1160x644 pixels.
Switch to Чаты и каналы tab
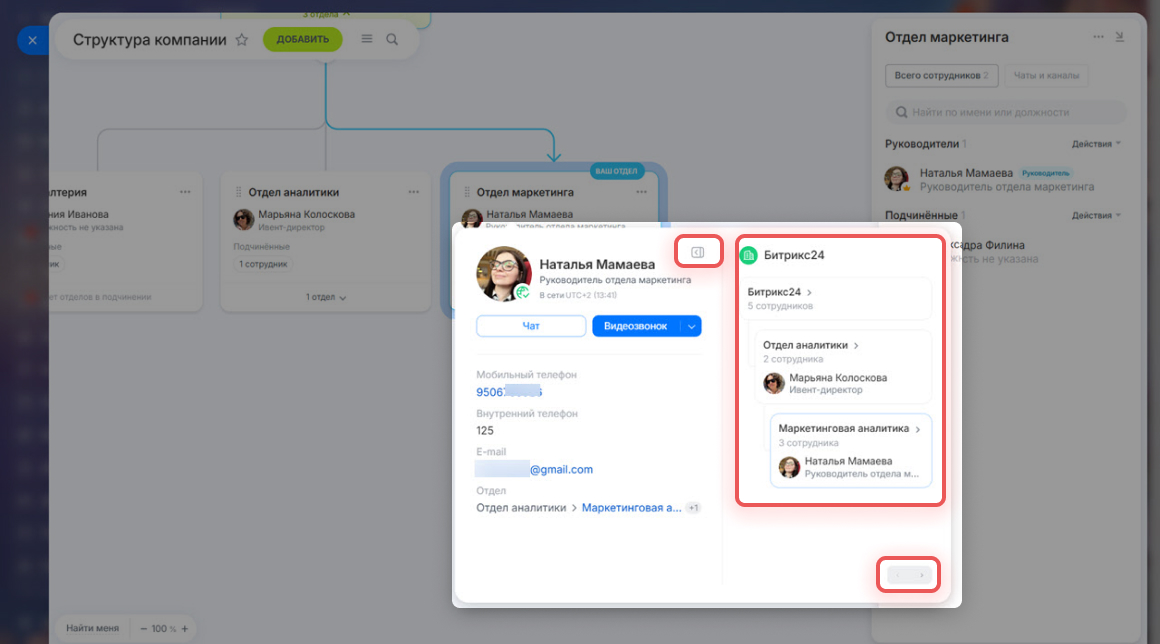point(1046,75)
